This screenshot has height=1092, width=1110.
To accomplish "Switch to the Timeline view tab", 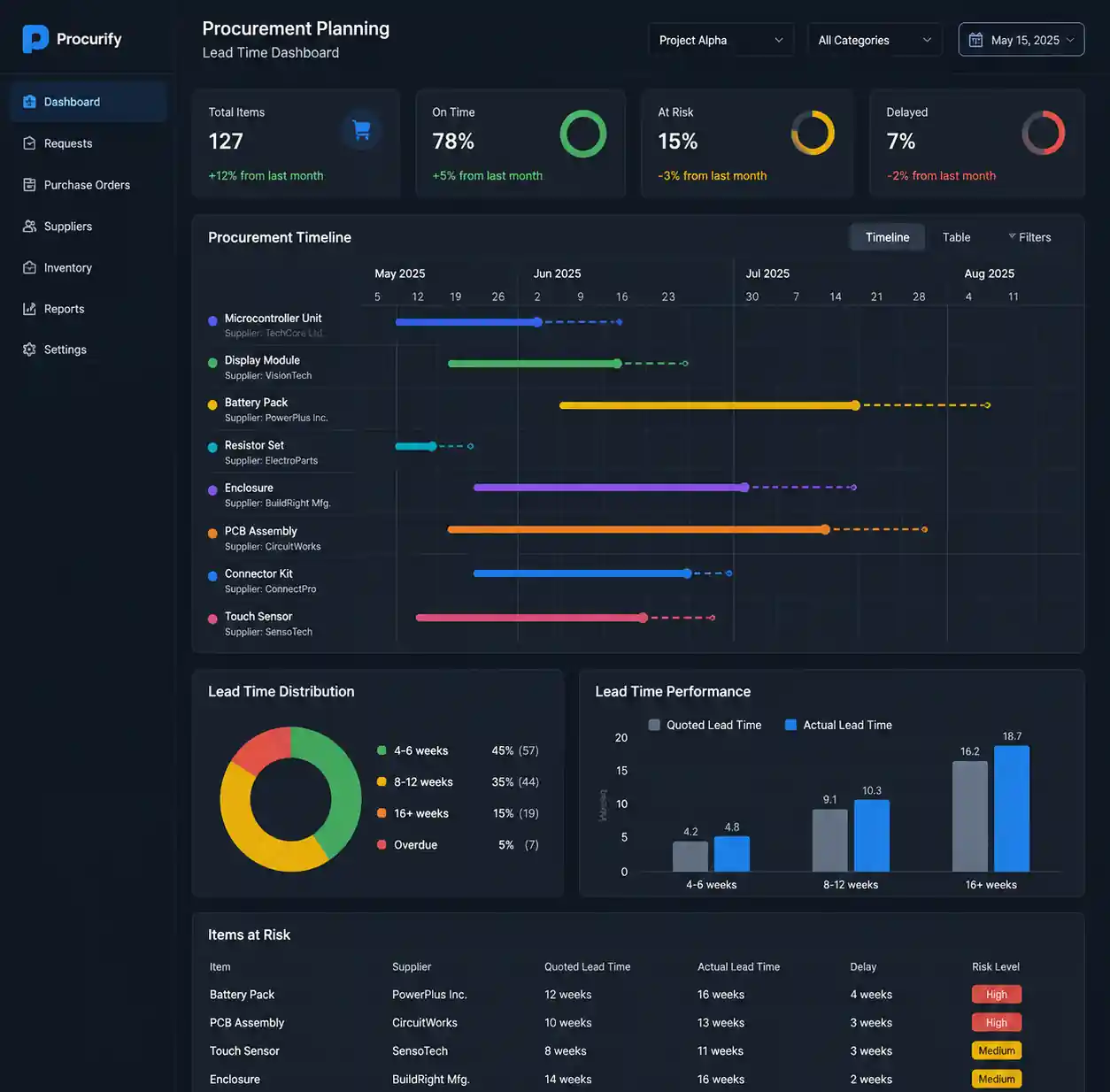I will 888,237.
